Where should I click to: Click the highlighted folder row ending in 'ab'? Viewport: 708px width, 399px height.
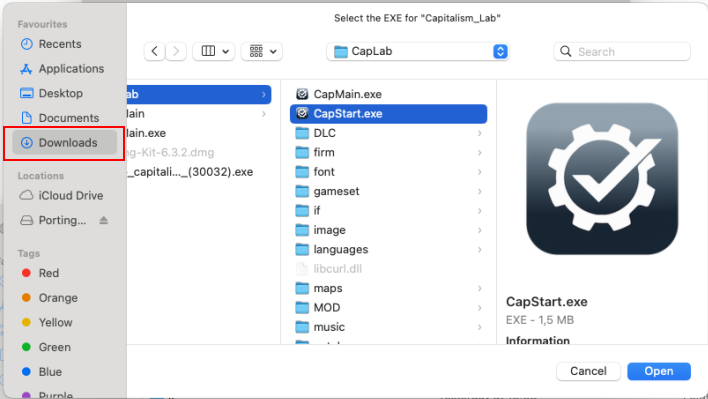click(x=199, y=94)
